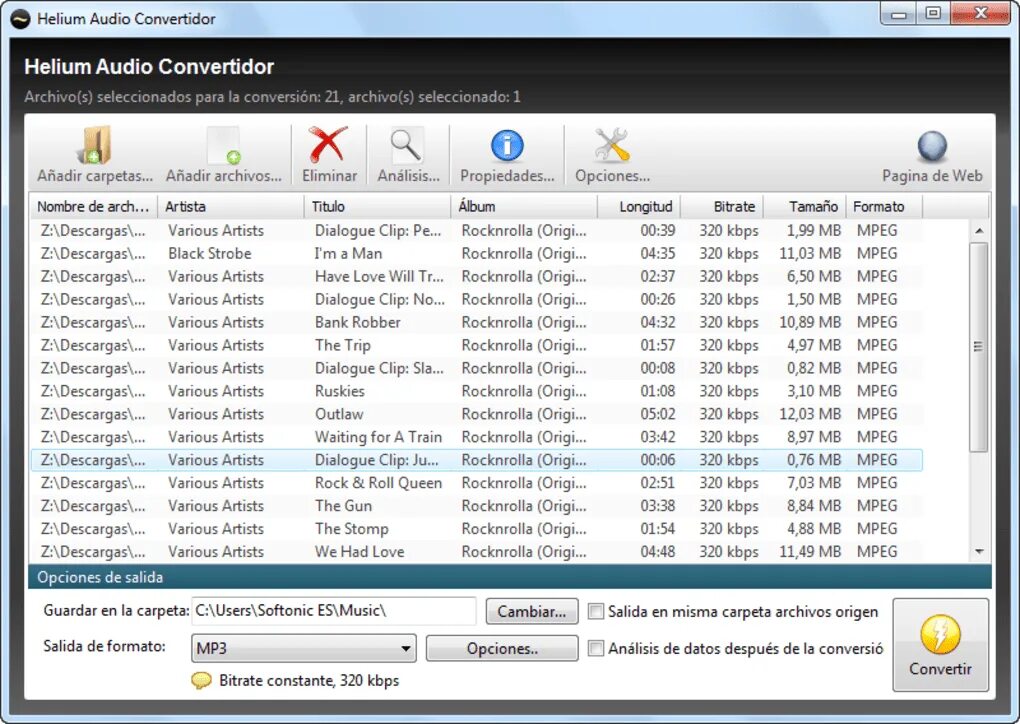Click the 11,49 MB size cell
1020x724 pixels.
[x=810, y=552]
